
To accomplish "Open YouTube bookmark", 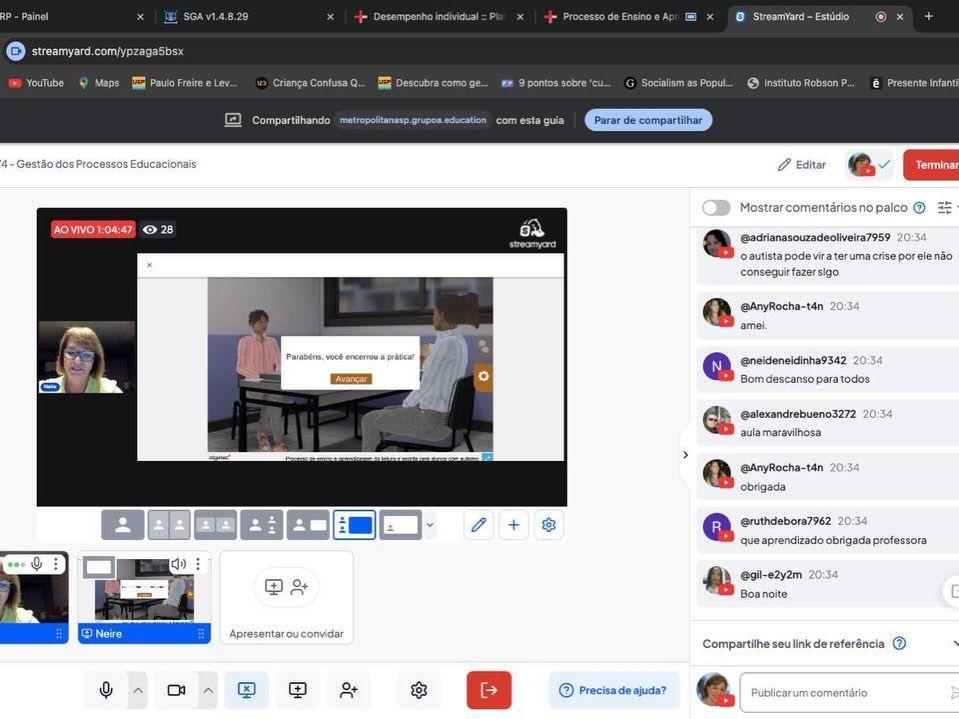I will point(37,83).
